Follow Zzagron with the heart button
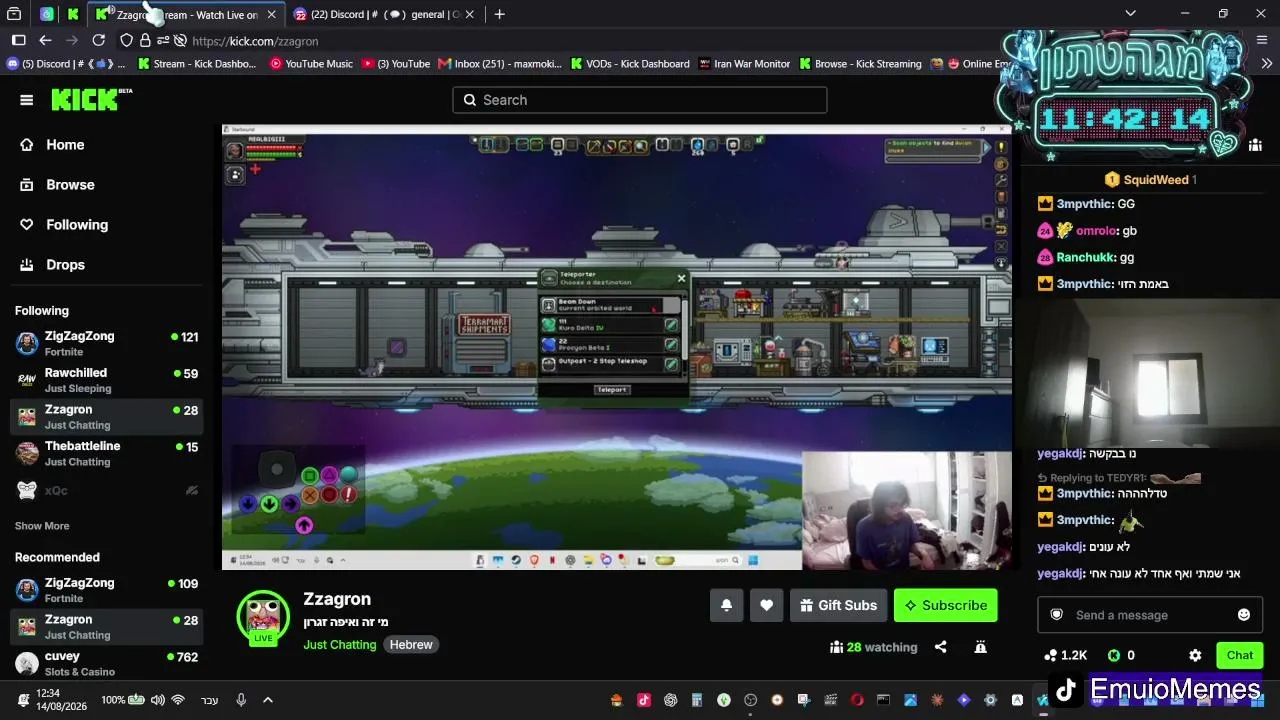Viewport: 1280px width, 720px height. (x=767, y=605)
